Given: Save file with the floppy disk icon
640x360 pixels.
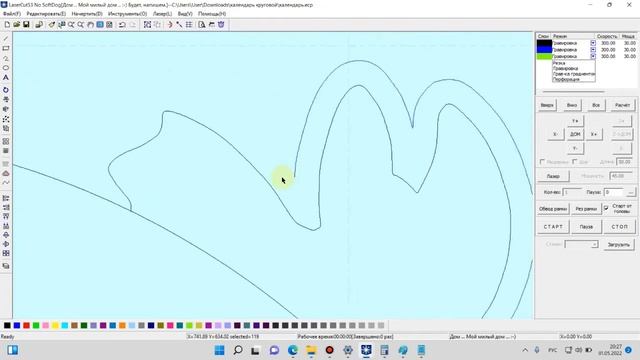Looking at the screenshot, I should pyautogui.click(x=26, y=24).
